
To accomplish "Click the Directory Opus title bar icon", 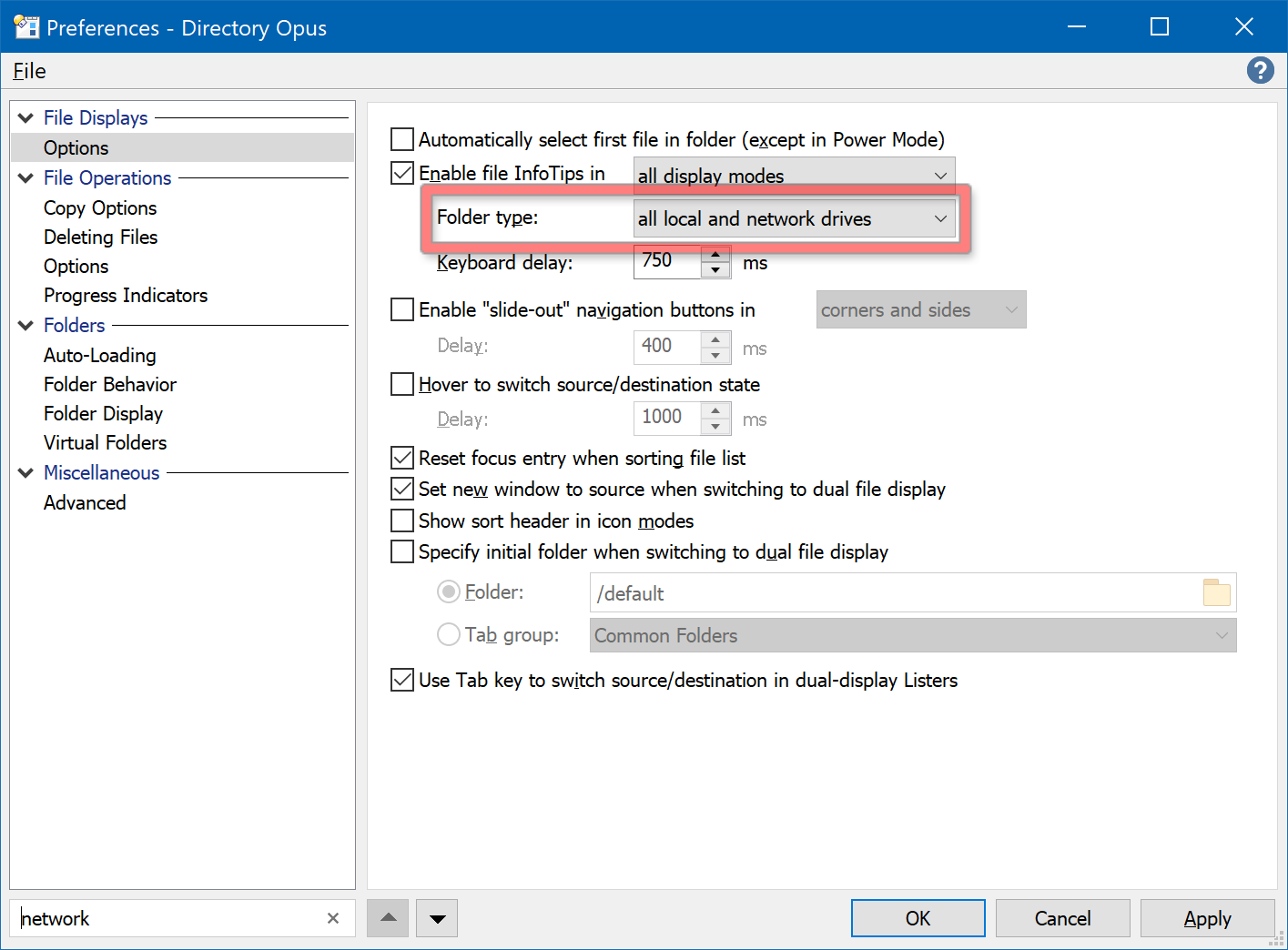I will pos(25,27).
